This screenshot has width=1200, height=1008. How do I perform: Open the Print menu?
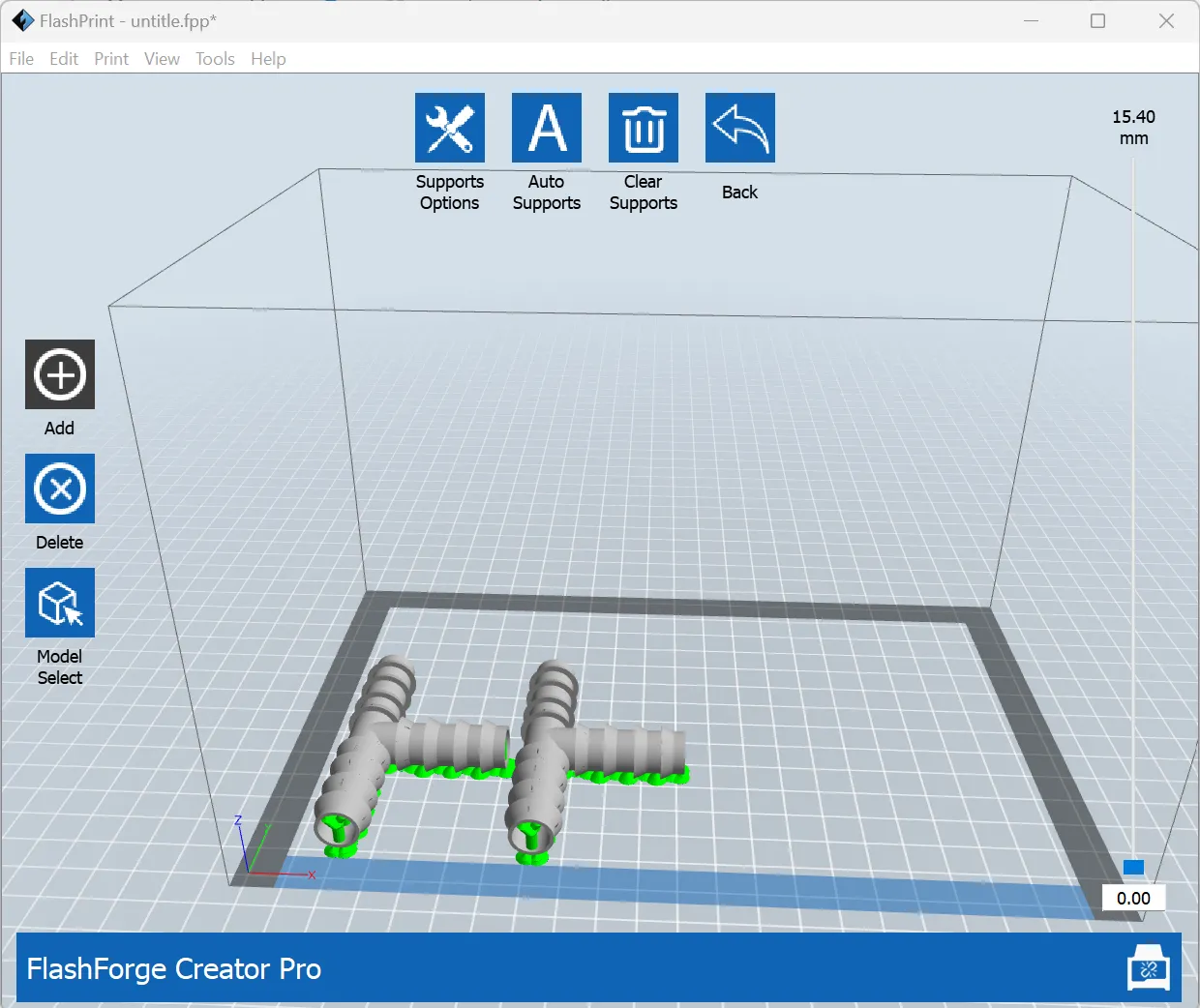pyautogui.click(x=111, y=59)
